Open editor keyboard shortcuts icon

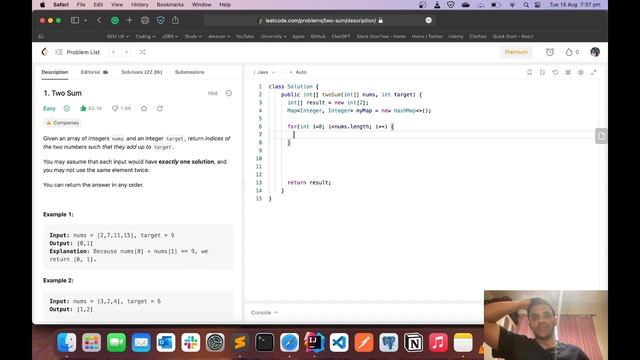coord(568,72)
